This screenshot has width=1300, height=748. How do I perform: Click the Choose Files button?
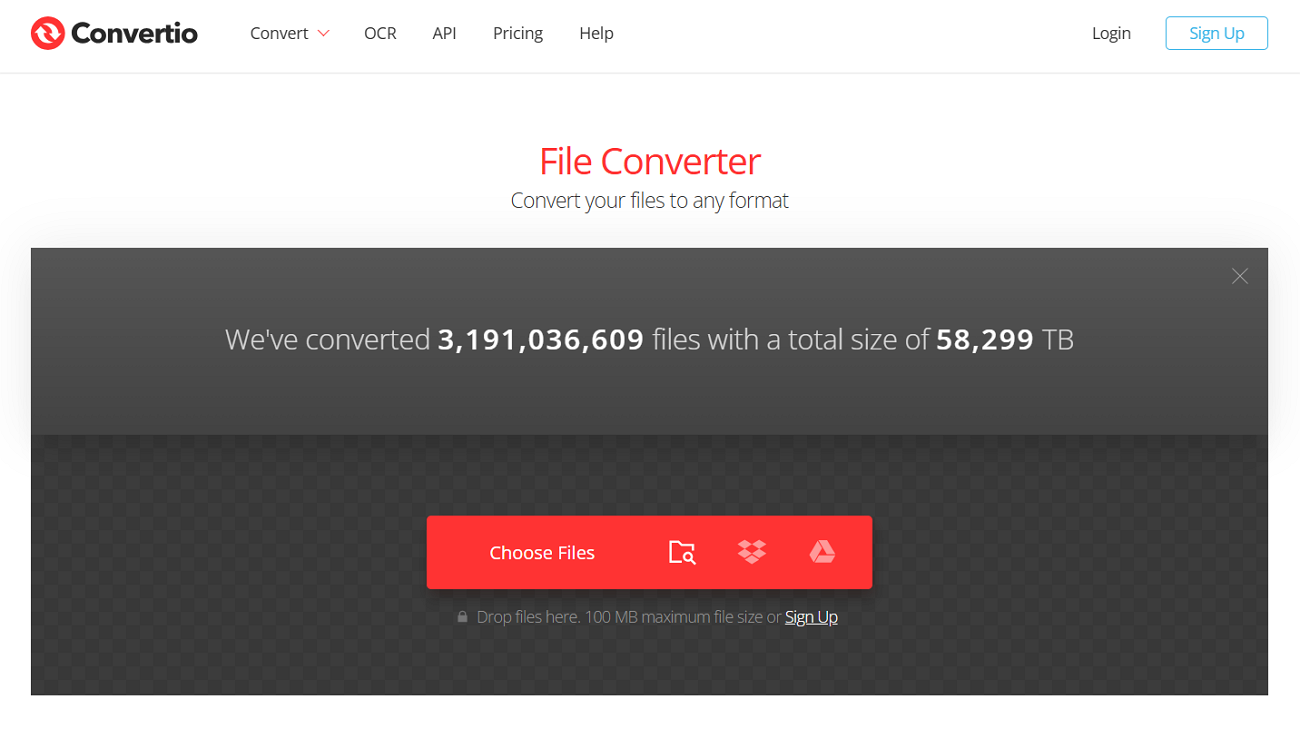tap(542, 552)
